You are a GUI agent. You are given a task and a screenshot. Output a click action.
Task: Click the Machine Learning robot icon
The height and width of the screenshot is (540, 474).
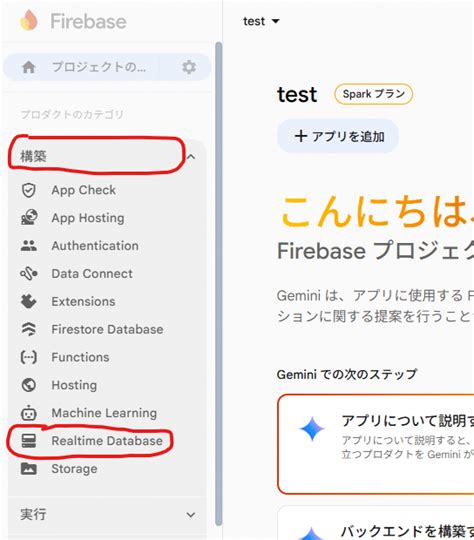pyautogui.click(x=29, y=413)
